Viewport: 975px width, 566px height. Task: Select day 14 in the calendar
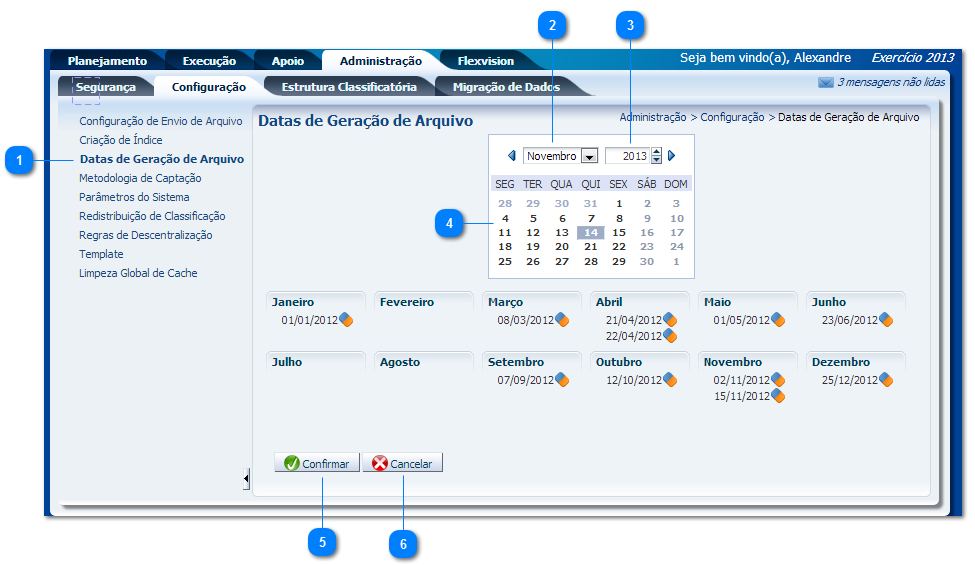tap(590, 233)
